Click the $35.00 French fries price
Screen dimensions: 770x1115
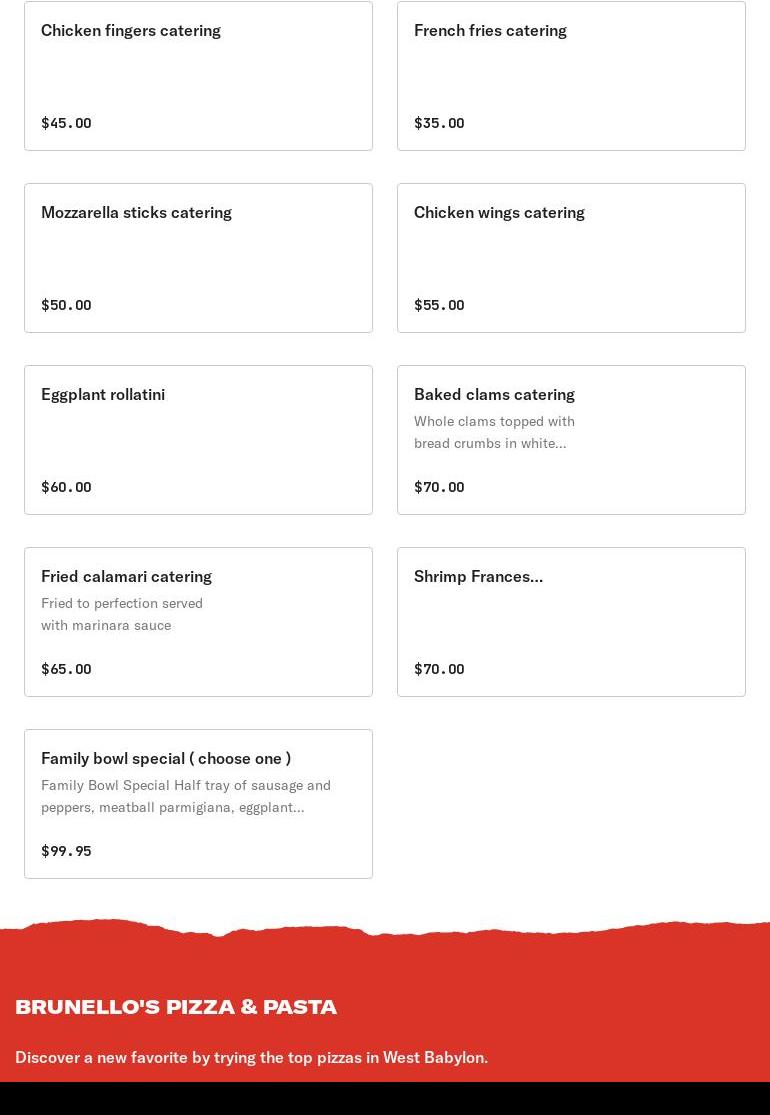pyautogui.click(x=439, y=123)
